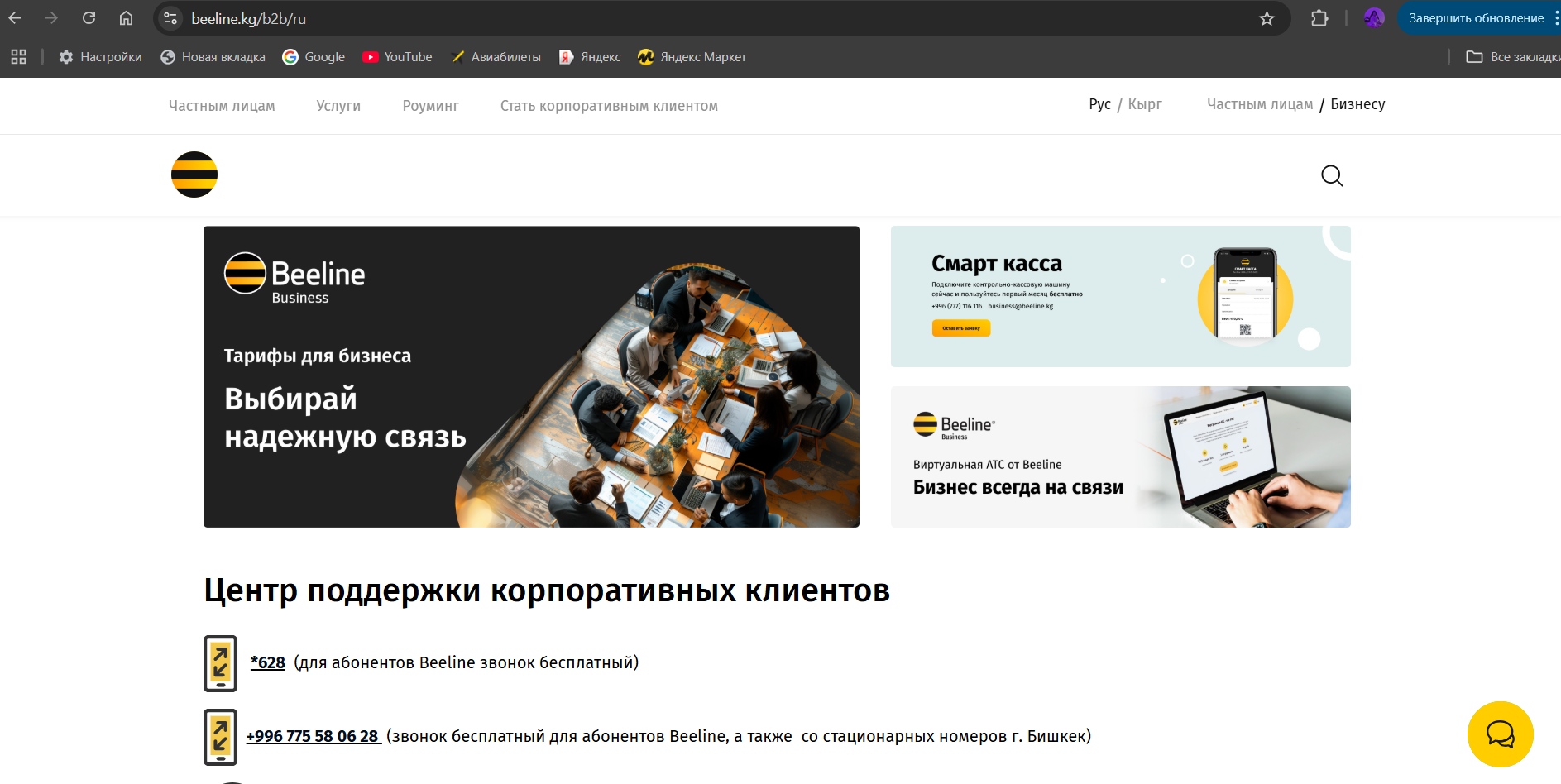Go back with the browser back arrow
This screenshot has width=1561, height=784.
tap(15, 18)
